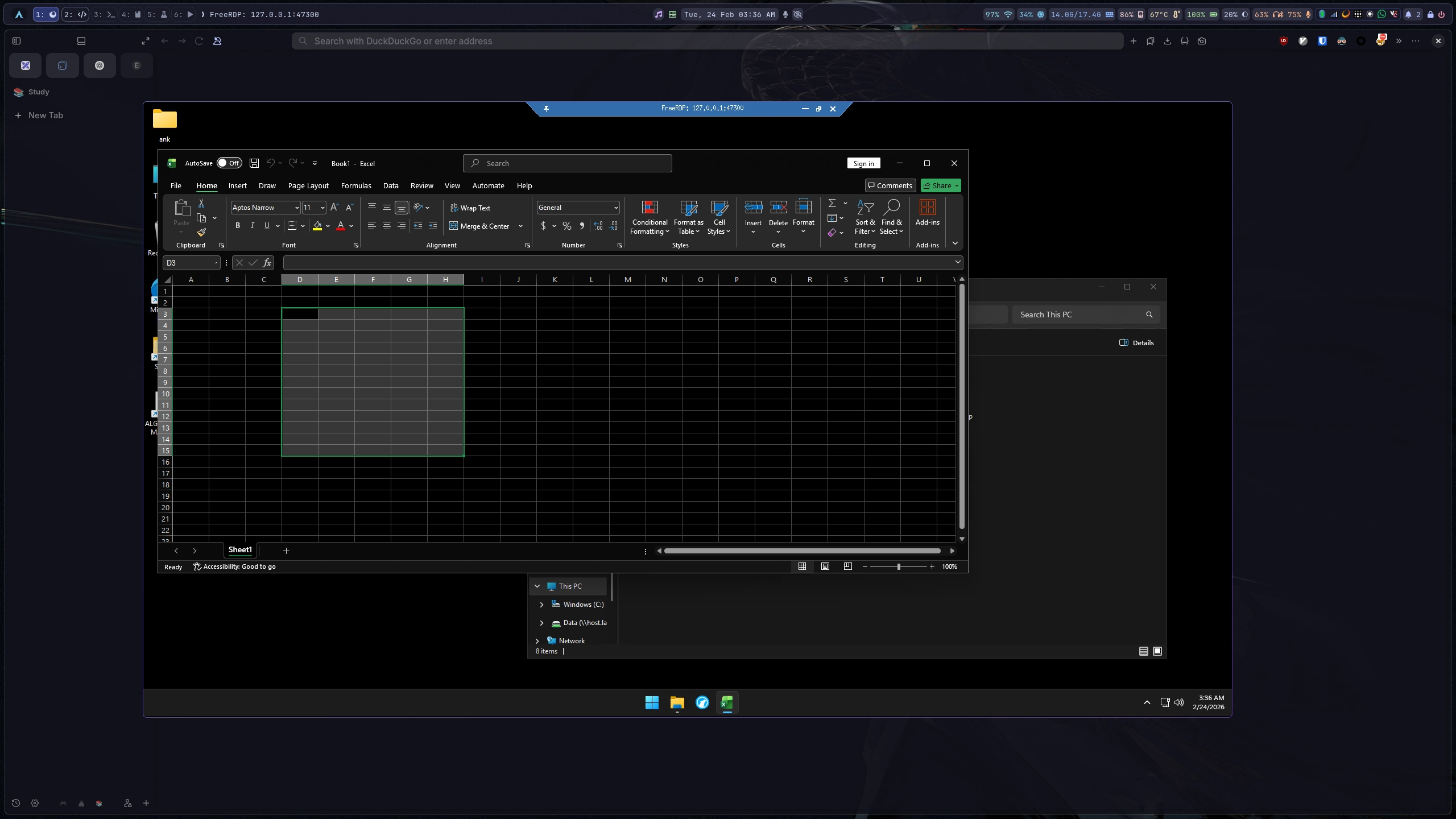Click the AutoSum sigma icon
Screen dimensions: 1456x819
(x=832, y=203)
